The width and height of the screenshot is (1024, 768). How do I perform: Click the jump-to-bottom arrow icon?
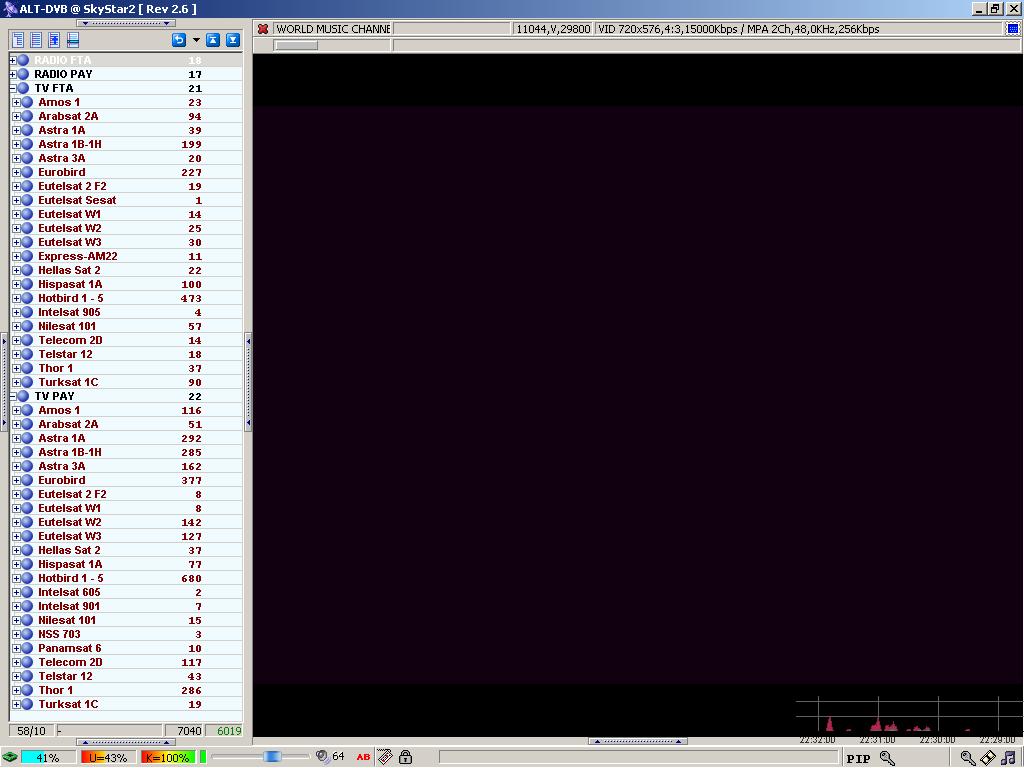[x=233, y=40]
